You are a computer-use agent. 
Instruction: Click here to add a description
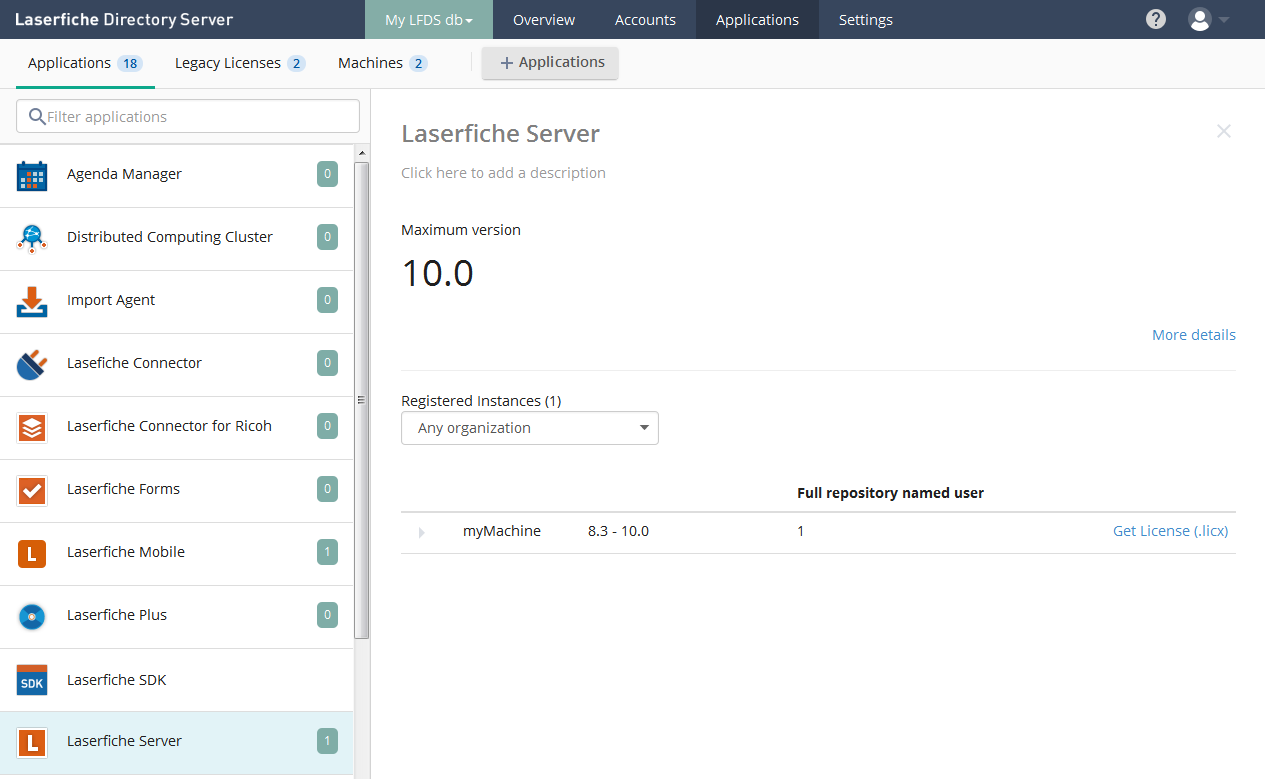click(503, 173)
